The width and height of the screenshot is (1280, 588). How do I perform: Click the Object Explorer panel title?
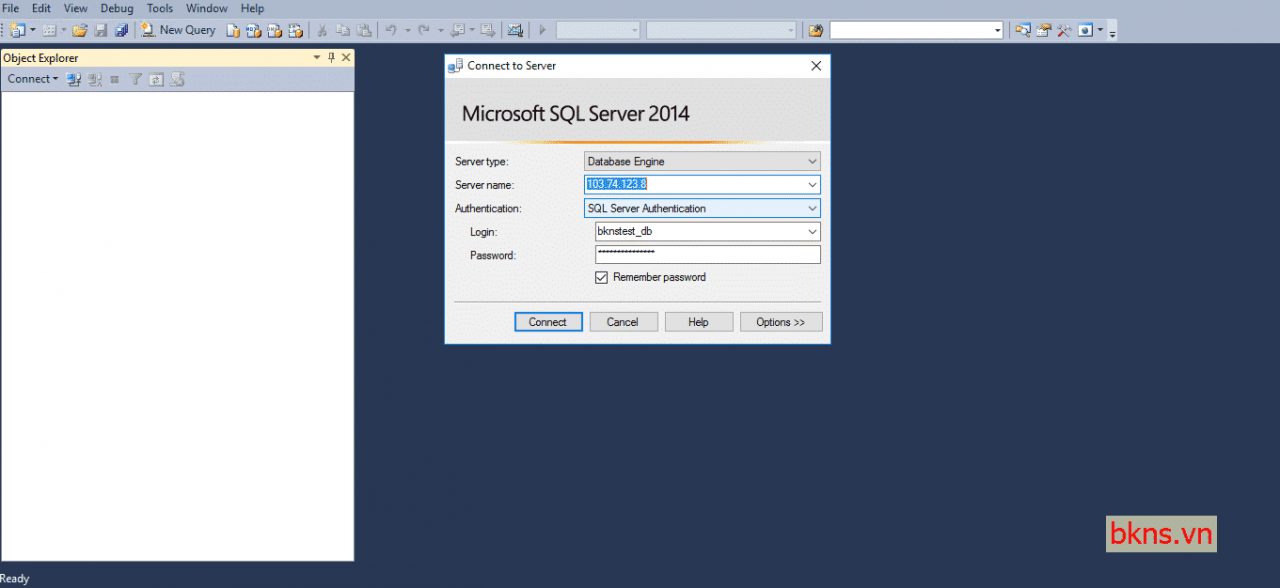pyautogui.click(x=41, y=58)
